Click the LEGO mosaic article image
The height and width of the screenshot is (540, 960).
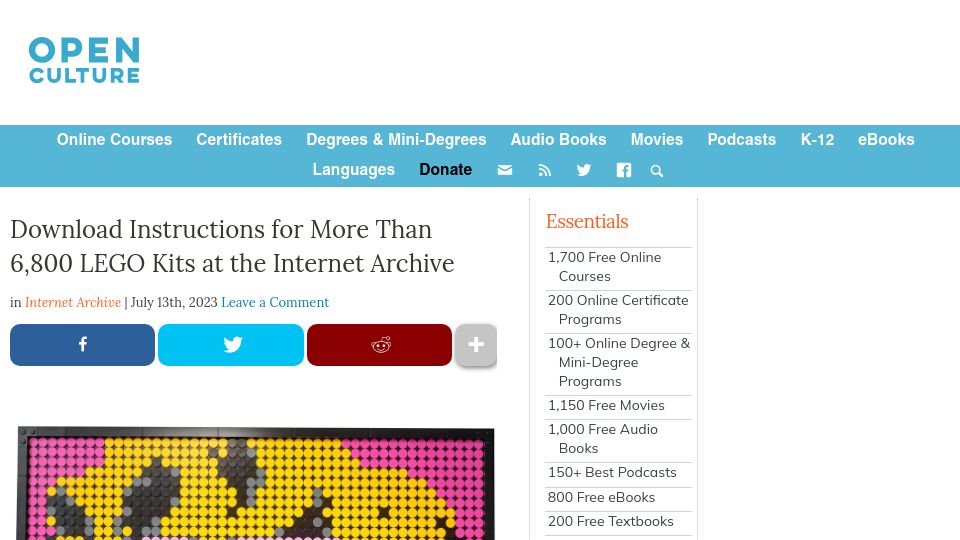click(x=255, y=483)
